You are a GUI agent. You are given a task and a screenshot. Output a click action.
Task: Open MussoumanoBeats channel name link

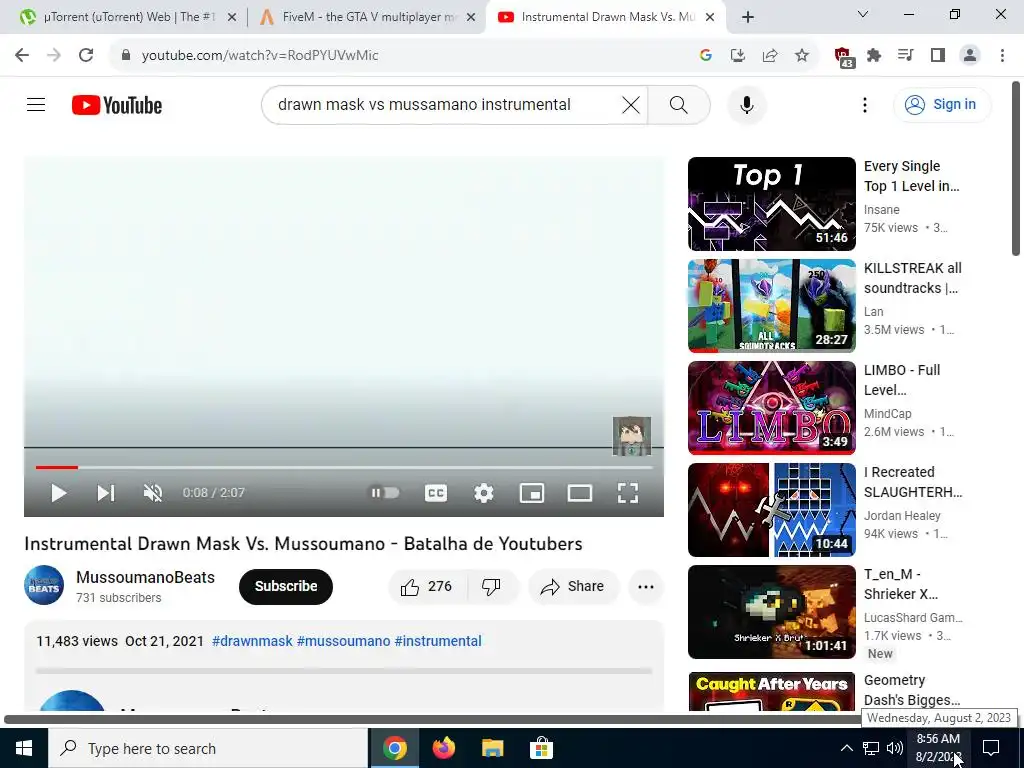click(x=145, y=577)
